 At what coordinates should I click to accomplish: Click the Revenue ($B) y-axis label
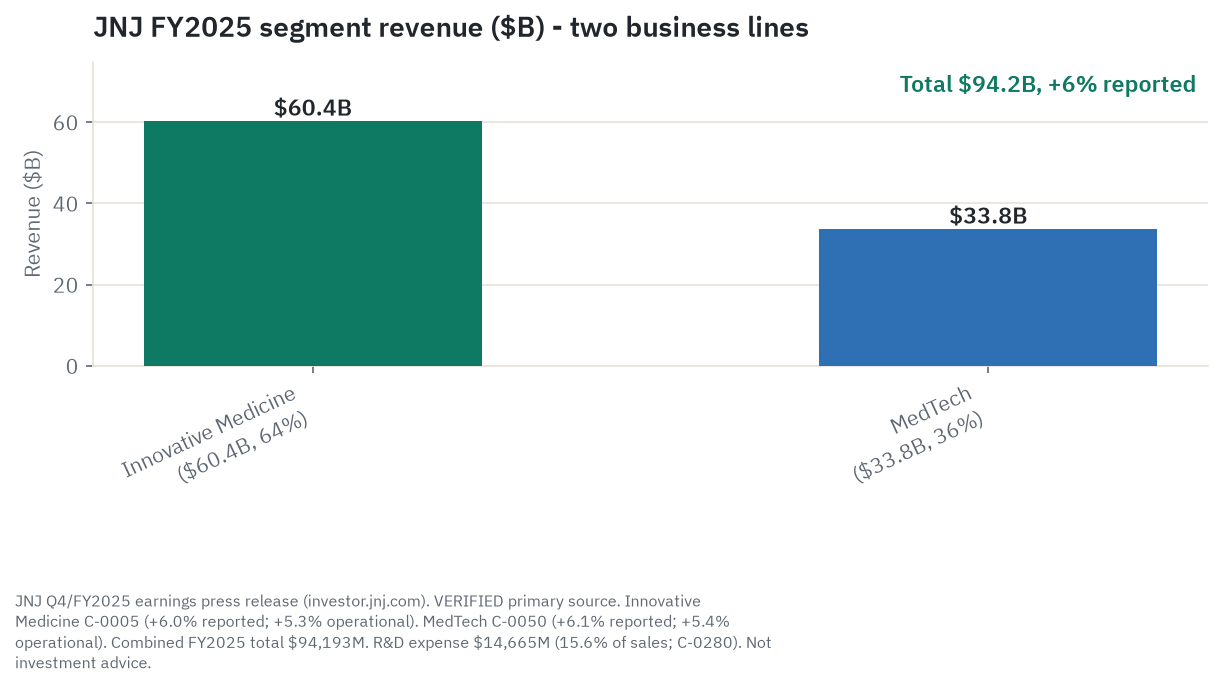click(x=33, y=214)
